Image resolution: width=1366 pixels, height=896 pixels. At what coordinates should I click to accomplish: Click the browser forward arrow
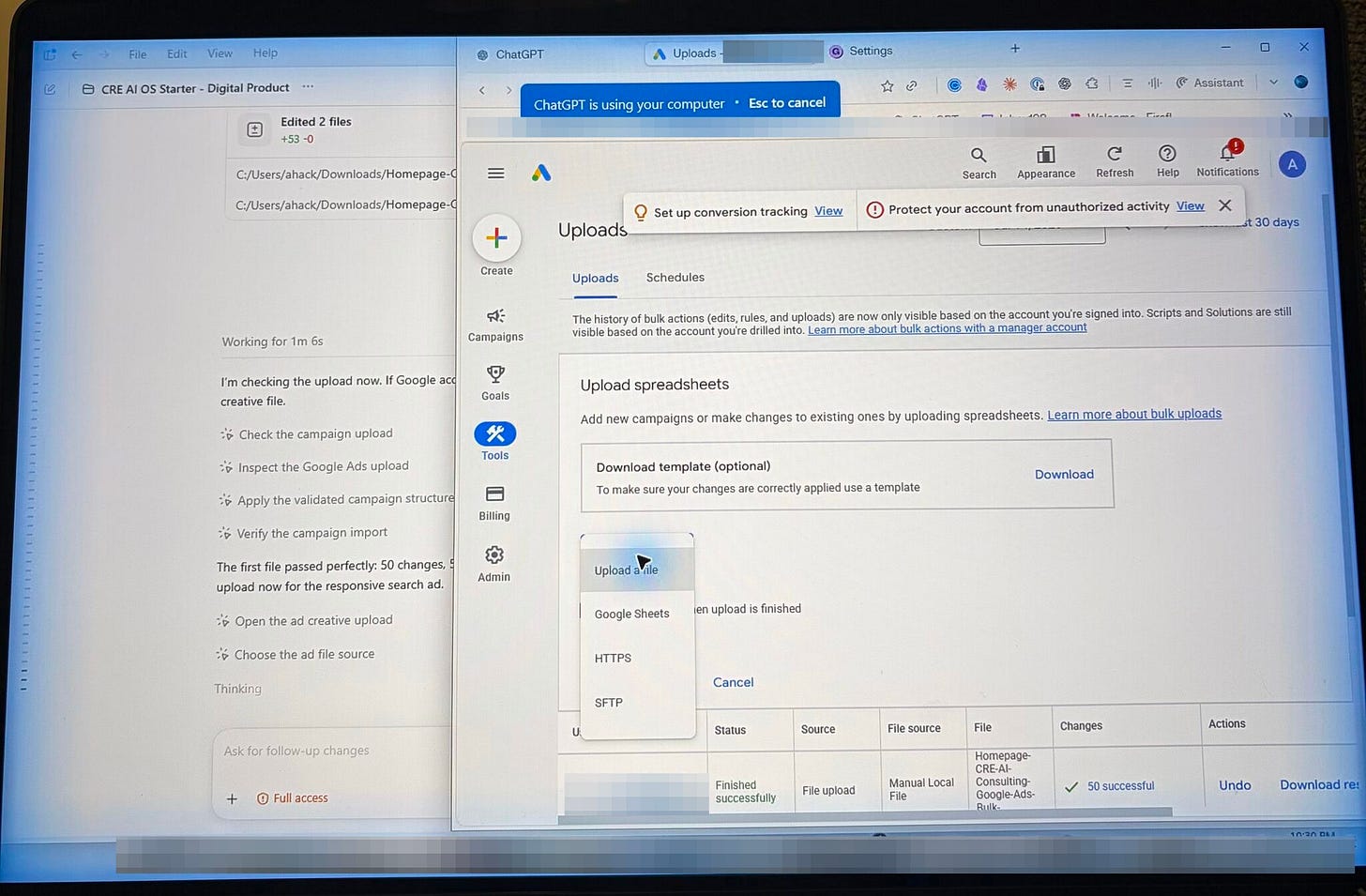pyautogui.click(x=509, y=90)
